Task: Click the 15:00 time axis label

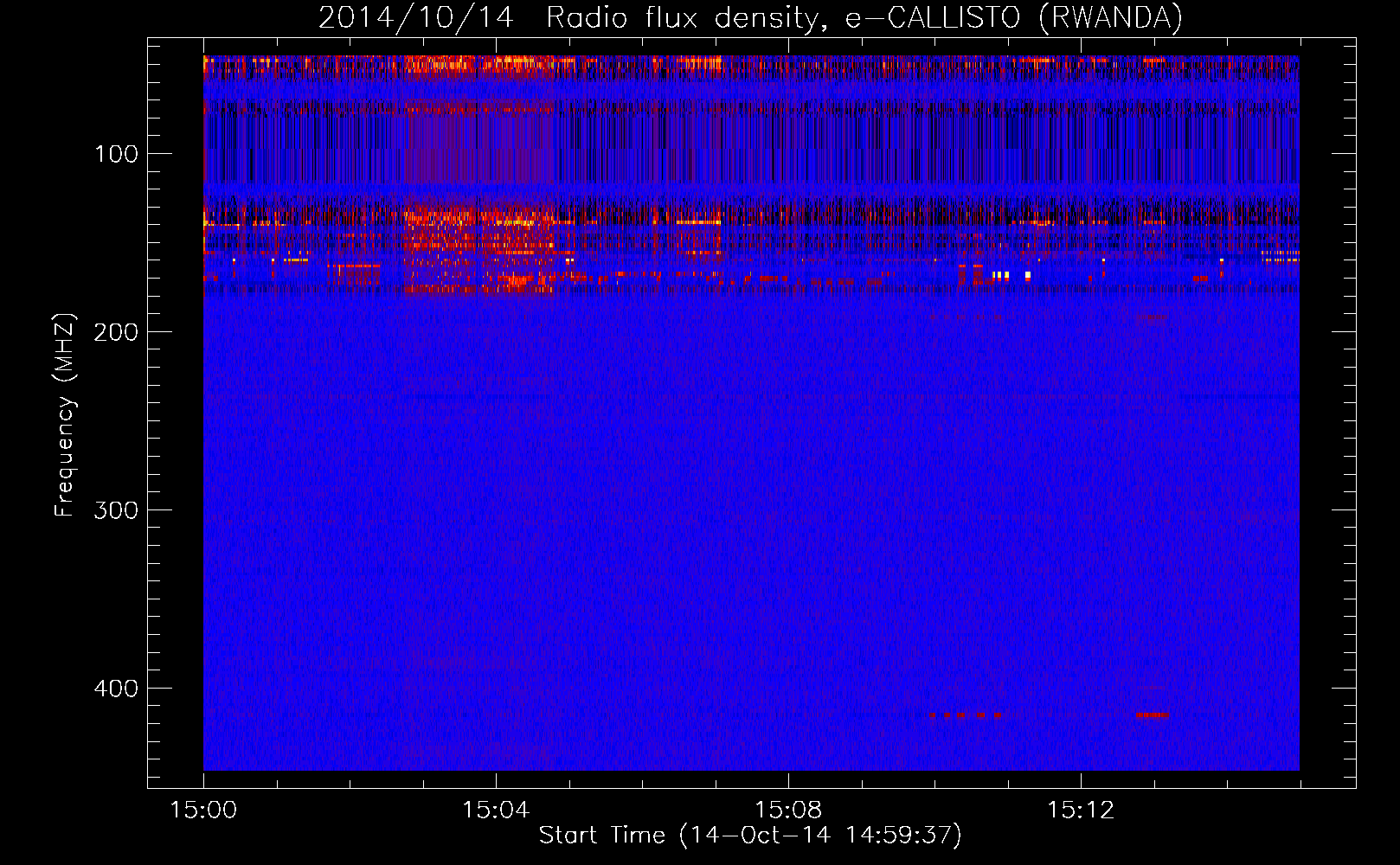Action: tap(203, 811)
